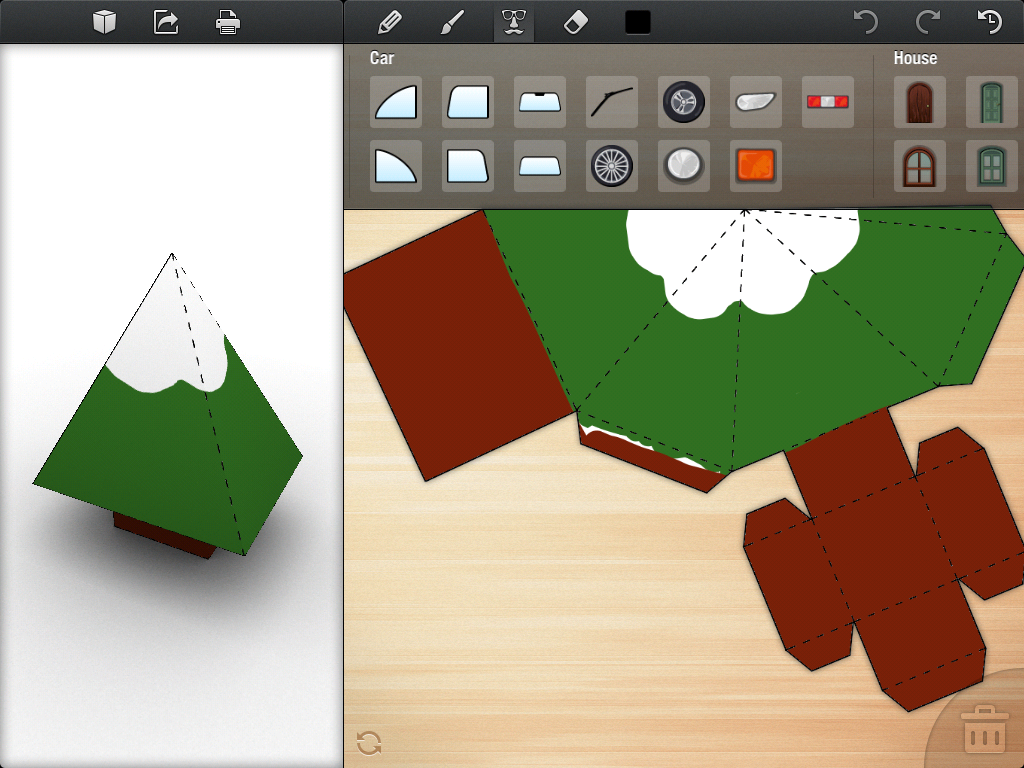This screenshot has width=1024, height=768.
Task: Open the black color swatch
Action: 637,22
